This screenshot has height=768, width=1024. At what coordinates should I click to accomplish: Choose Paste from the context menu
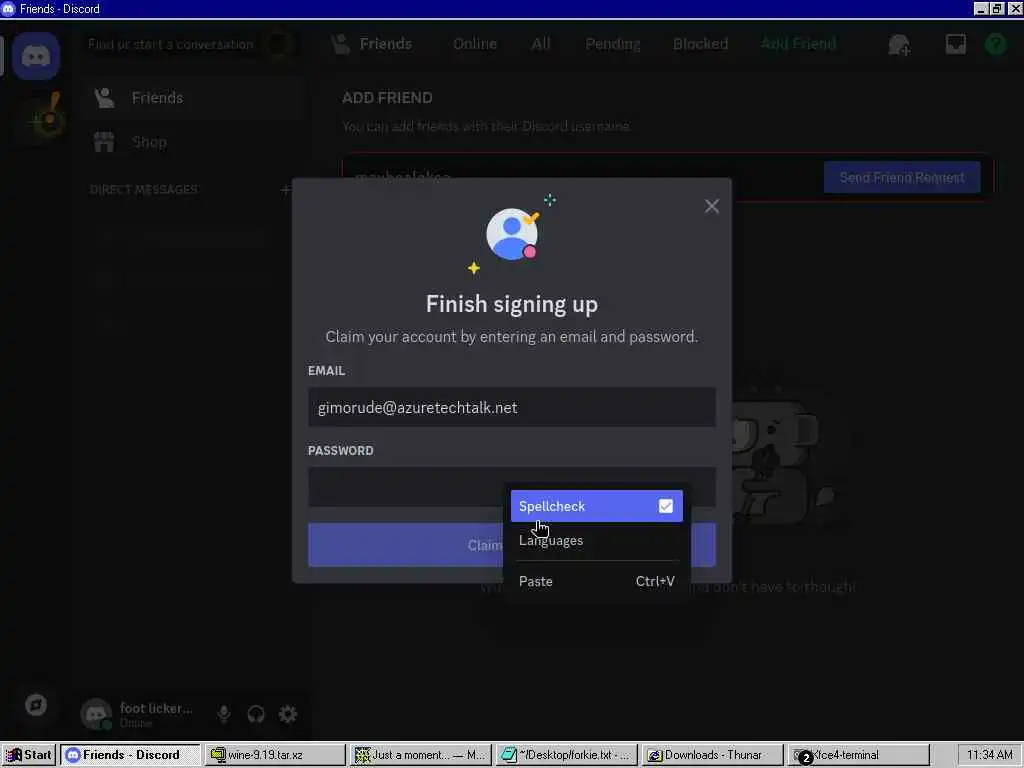596,581
